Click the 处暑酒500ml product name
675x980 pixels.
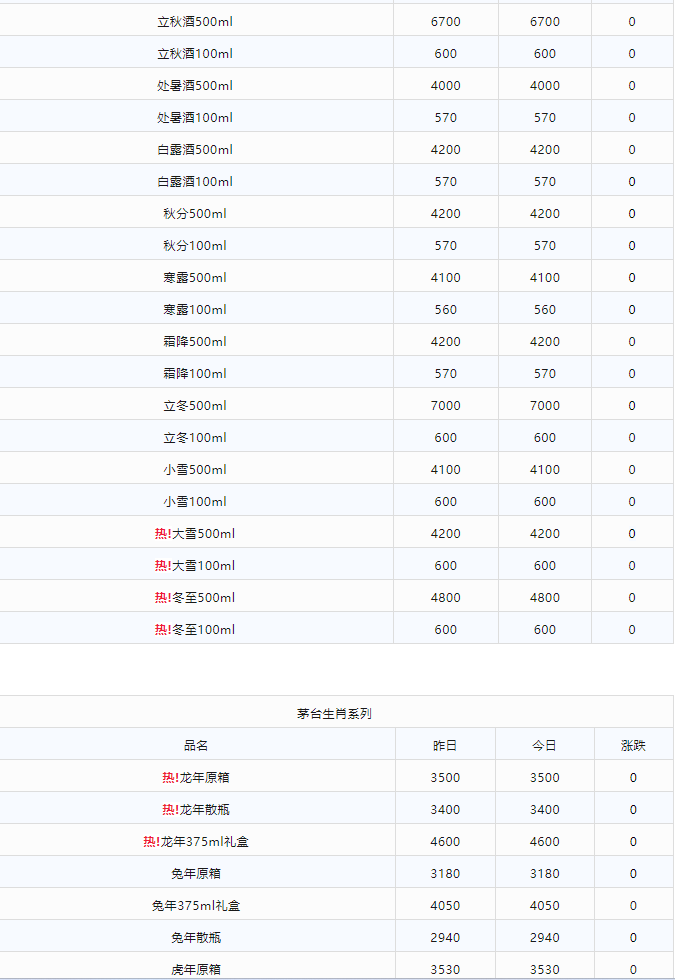[195, 86]
